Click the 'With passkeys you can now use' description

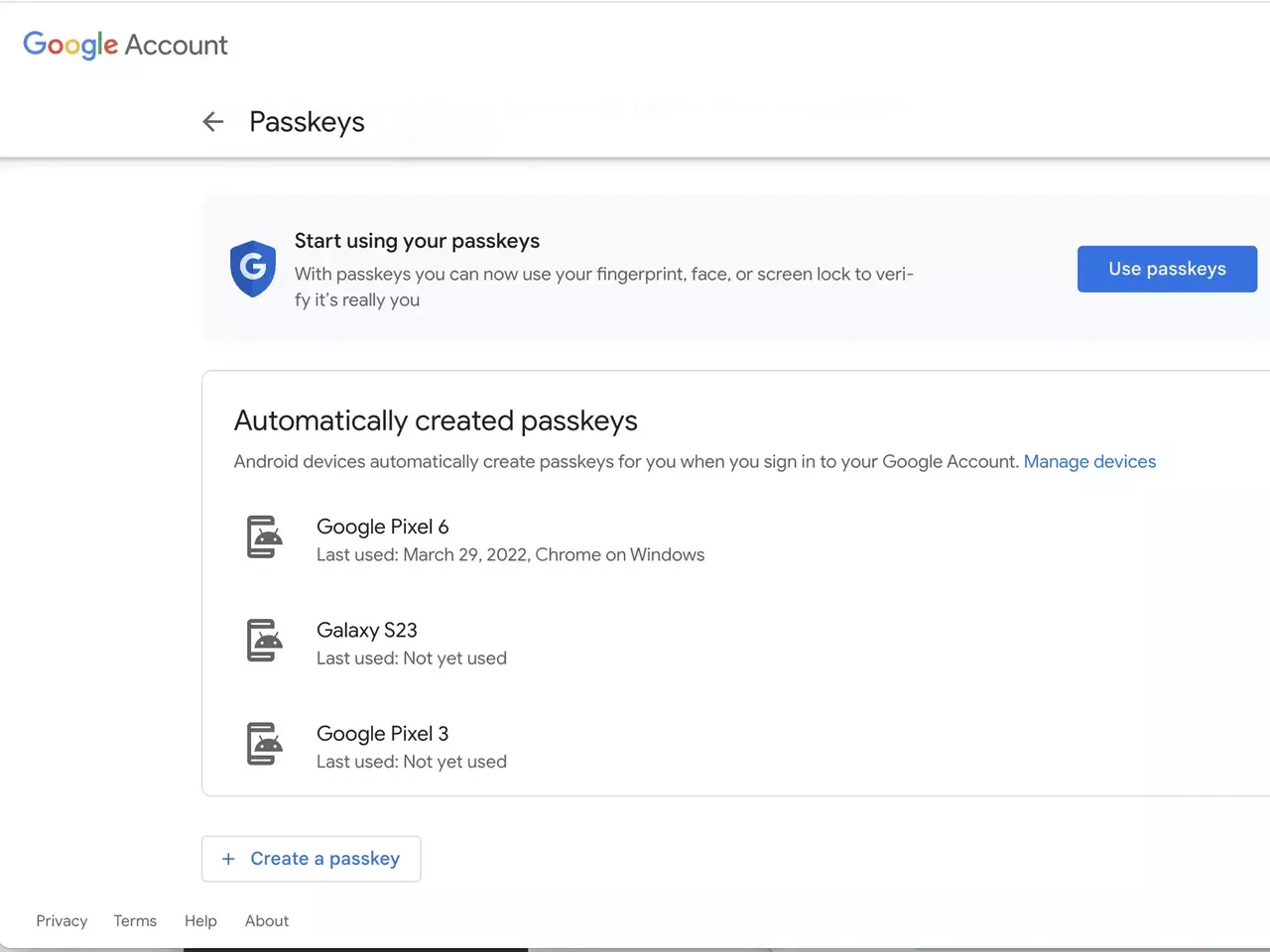[604, 287]
